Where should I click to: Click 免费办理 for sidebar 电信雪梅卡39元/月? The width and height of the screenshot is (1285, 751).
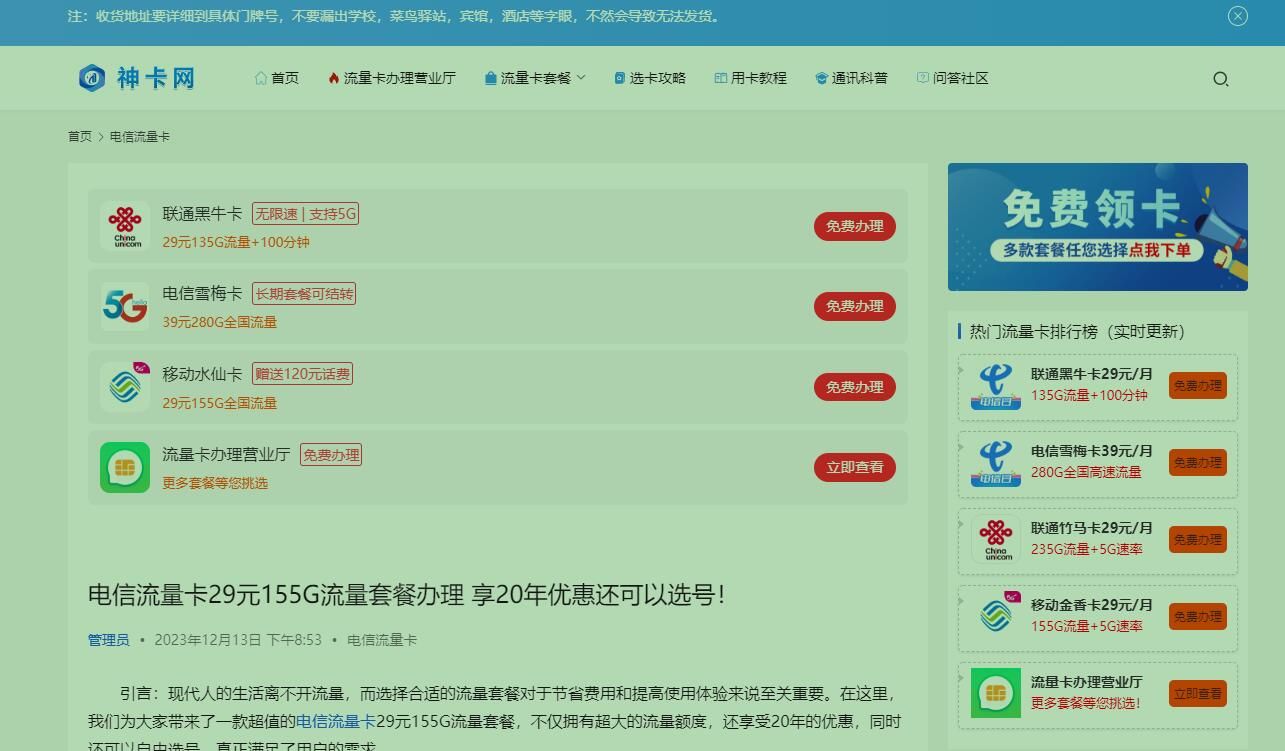click(x=1197, y=463)
